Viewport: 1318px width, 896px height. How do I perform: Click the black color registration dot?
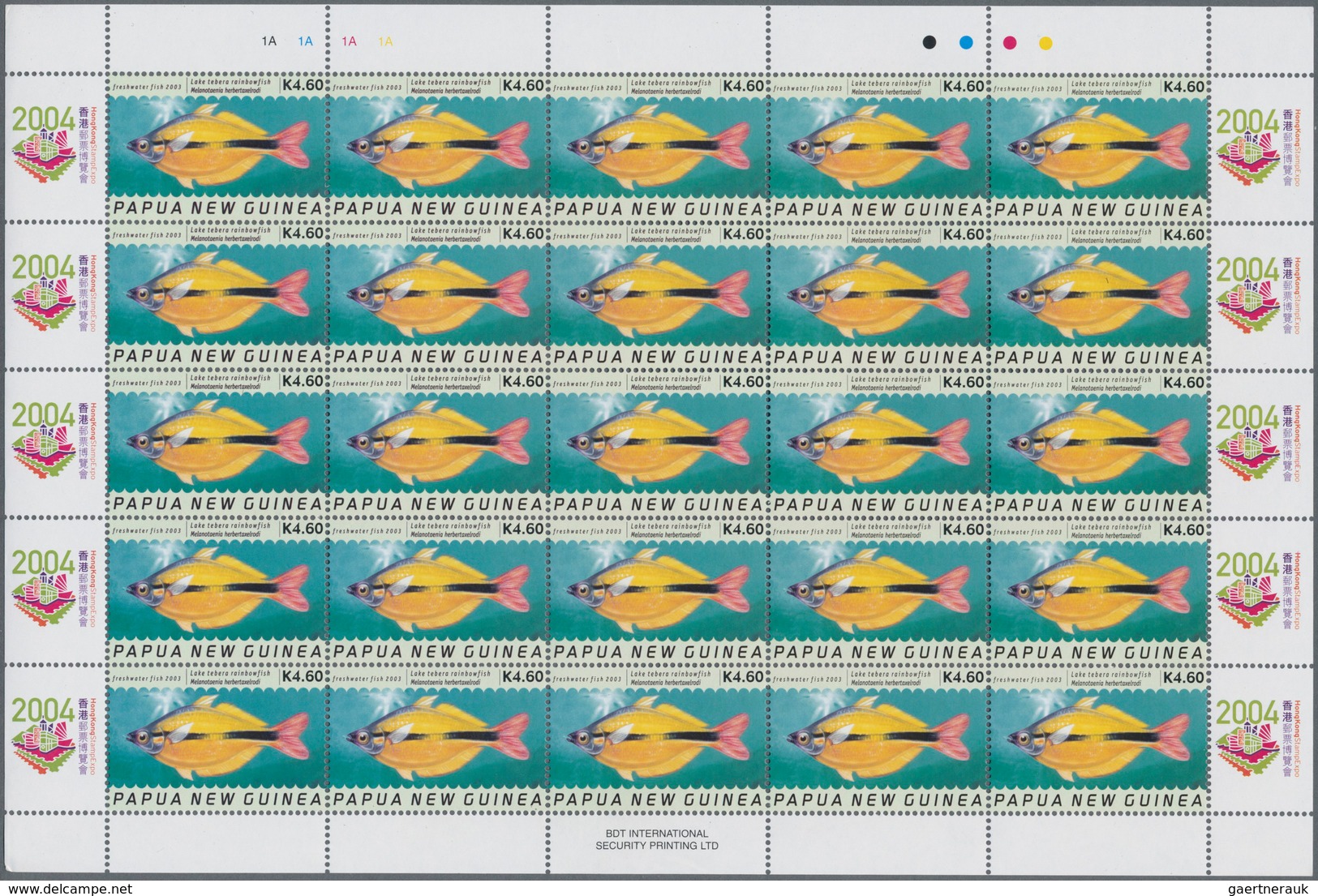(930, 42)
